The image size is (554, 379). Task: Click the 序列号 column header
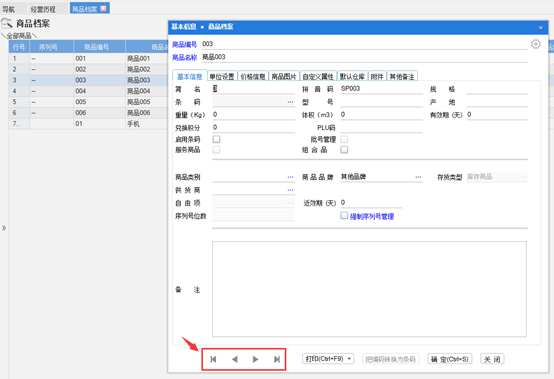(52, 47)
